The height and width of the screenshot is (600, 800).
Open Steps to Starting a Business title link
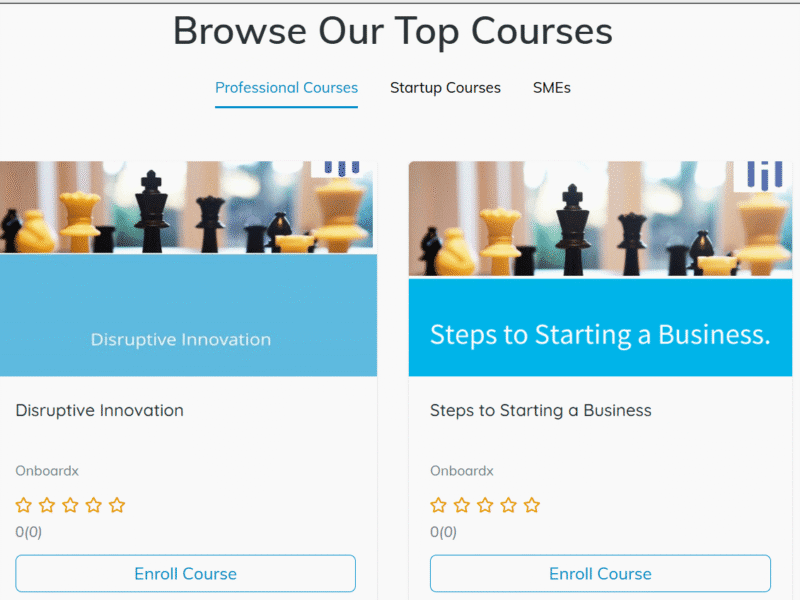541,410
